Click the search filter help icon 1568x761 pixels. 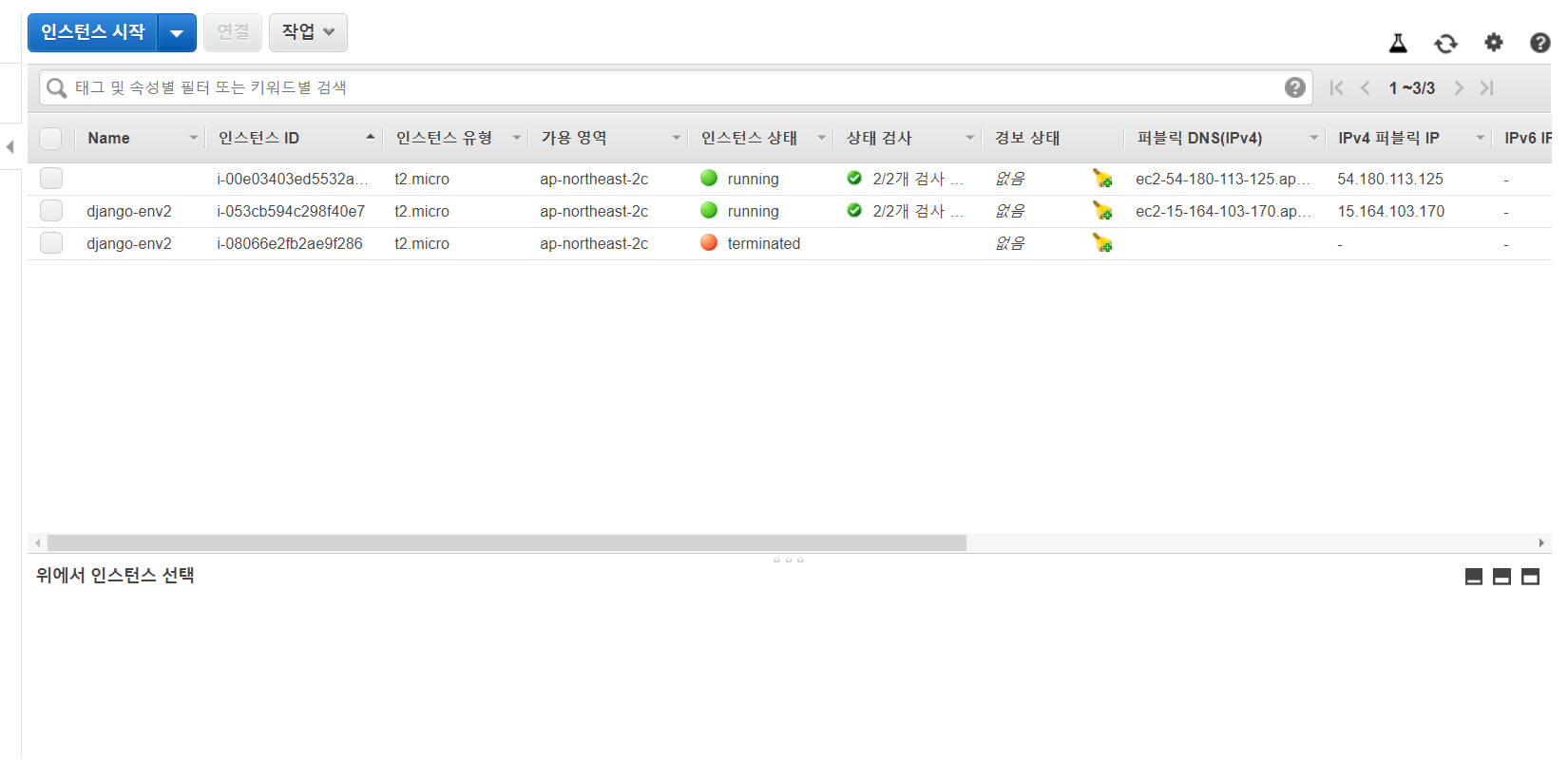[x=1294, y=87]
